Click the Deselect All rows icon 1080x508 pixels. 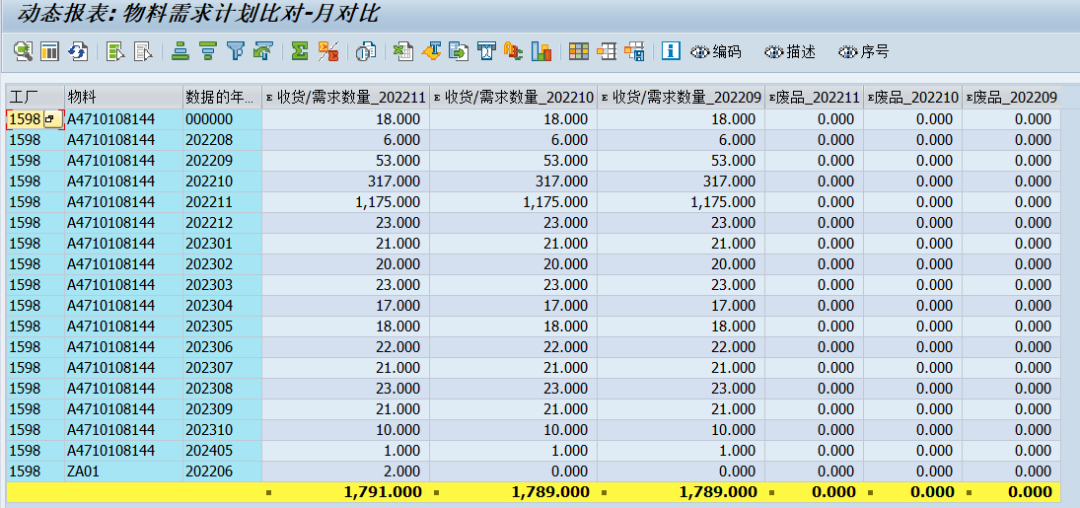[143, 51]
